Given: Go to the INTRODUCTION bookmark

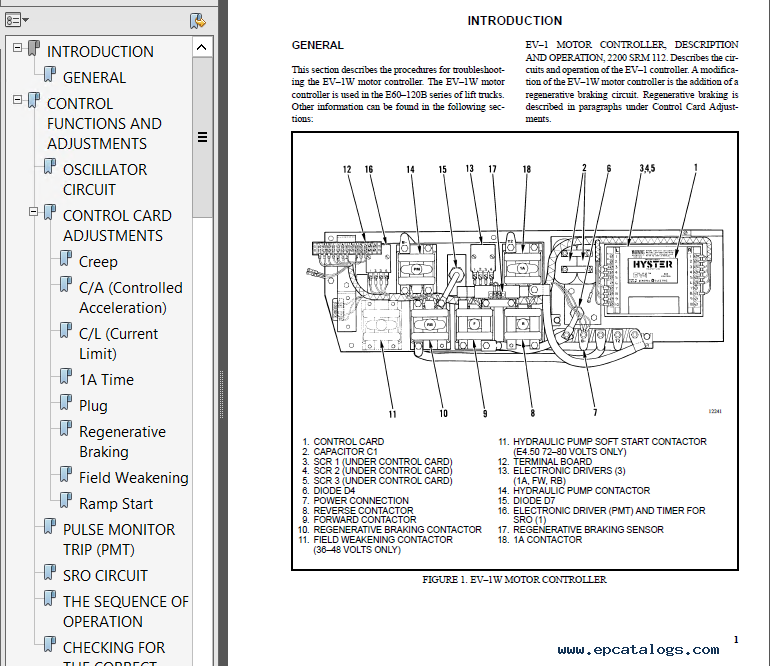Looking at the screenshot, I should (100, 52).
